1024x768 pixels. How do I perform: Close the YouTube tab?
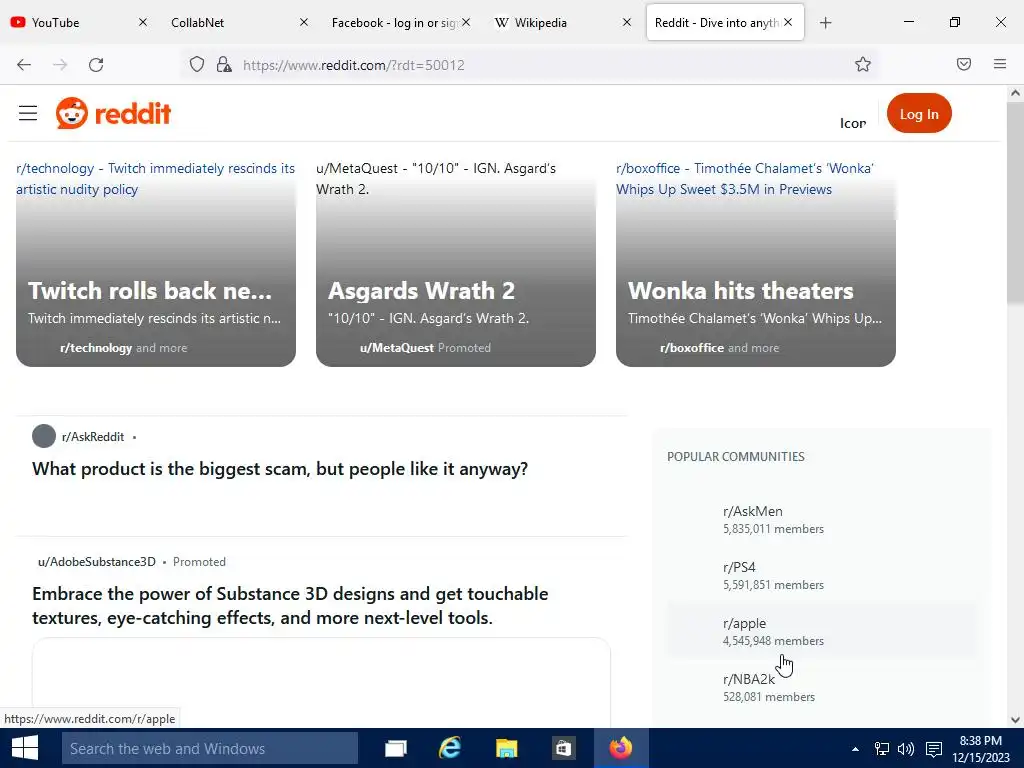click(x=143, y=22)
